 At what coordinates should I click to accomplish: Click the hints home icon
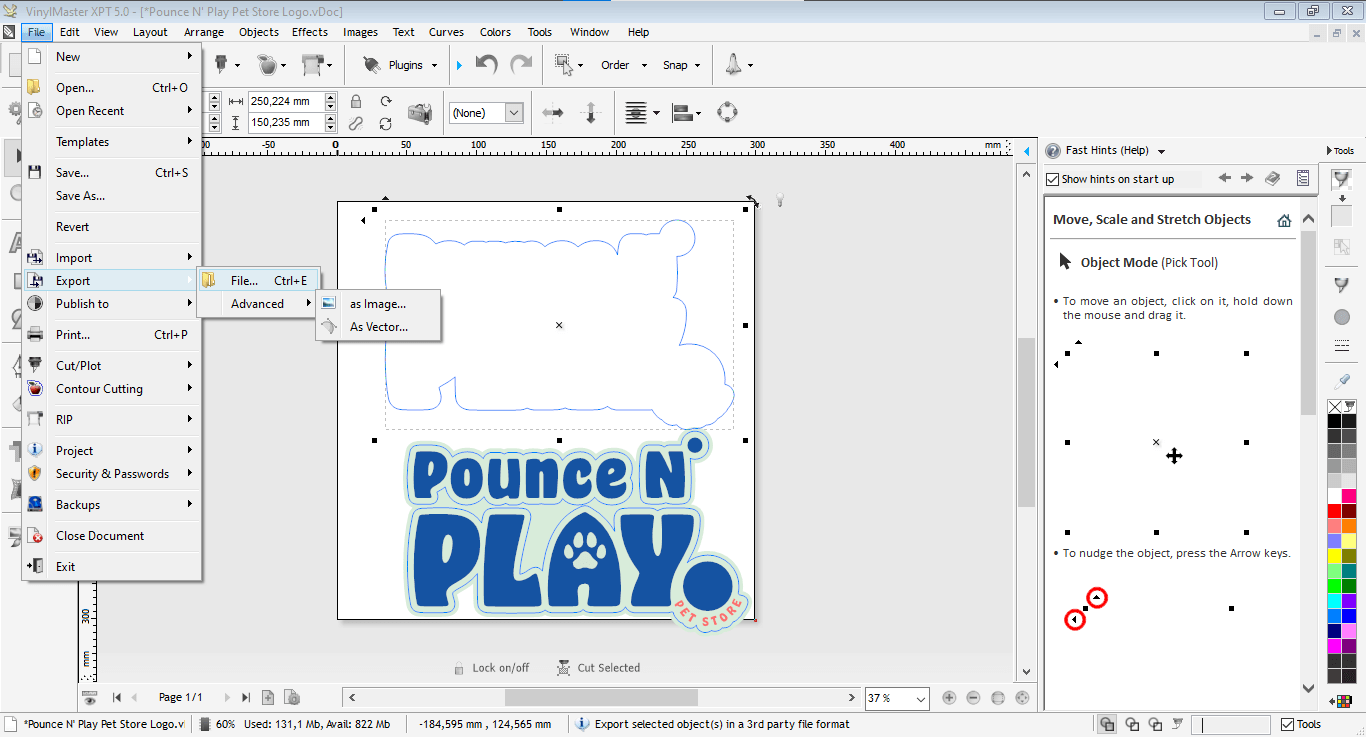pos(1284,220)
